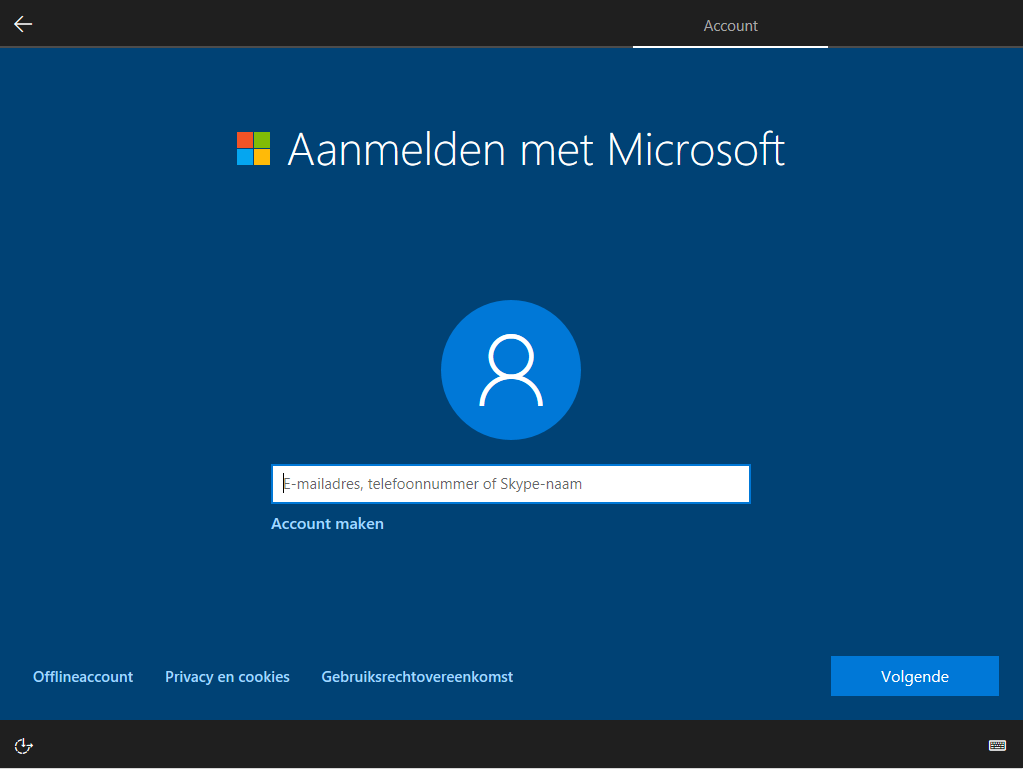Open the Ease of Access icon
The width and height of the screenshot is (1023, 769).
pos(23,746)
